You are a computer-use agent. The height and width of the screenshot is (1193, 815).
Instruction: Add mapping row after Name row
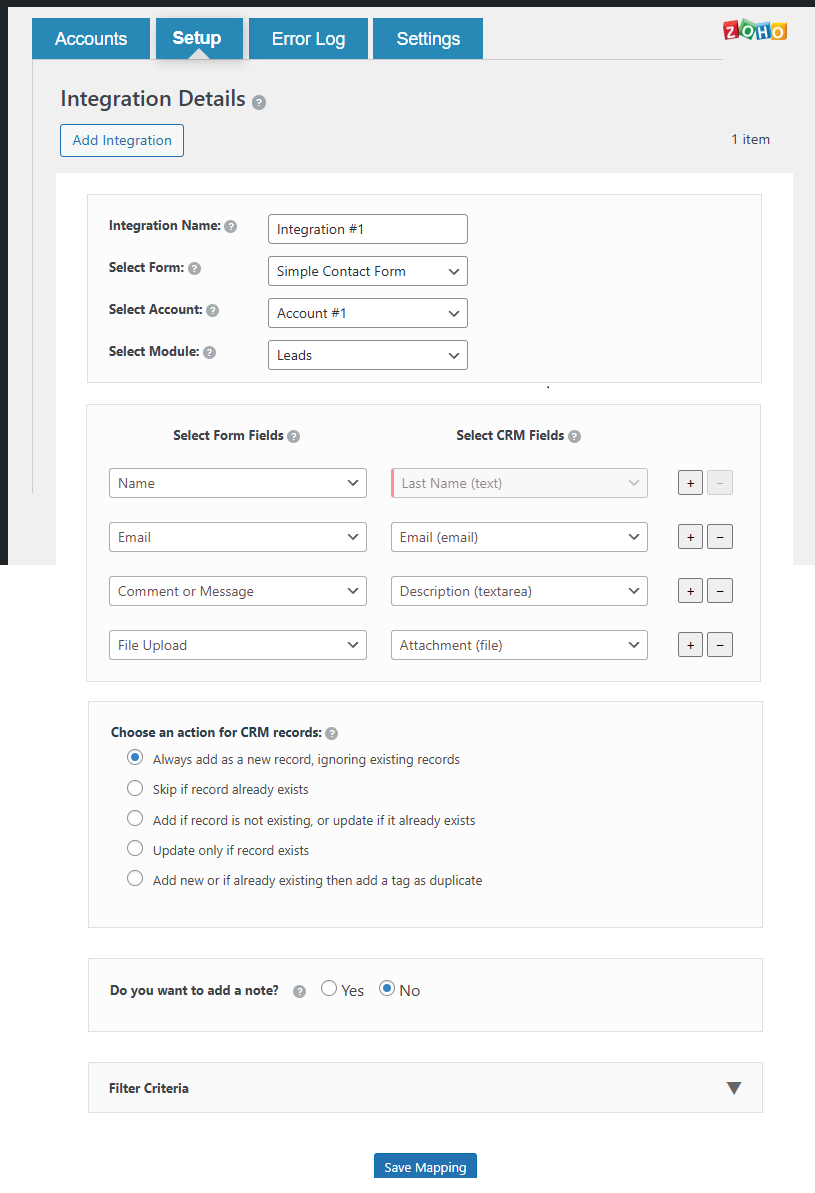coord(690,483)
